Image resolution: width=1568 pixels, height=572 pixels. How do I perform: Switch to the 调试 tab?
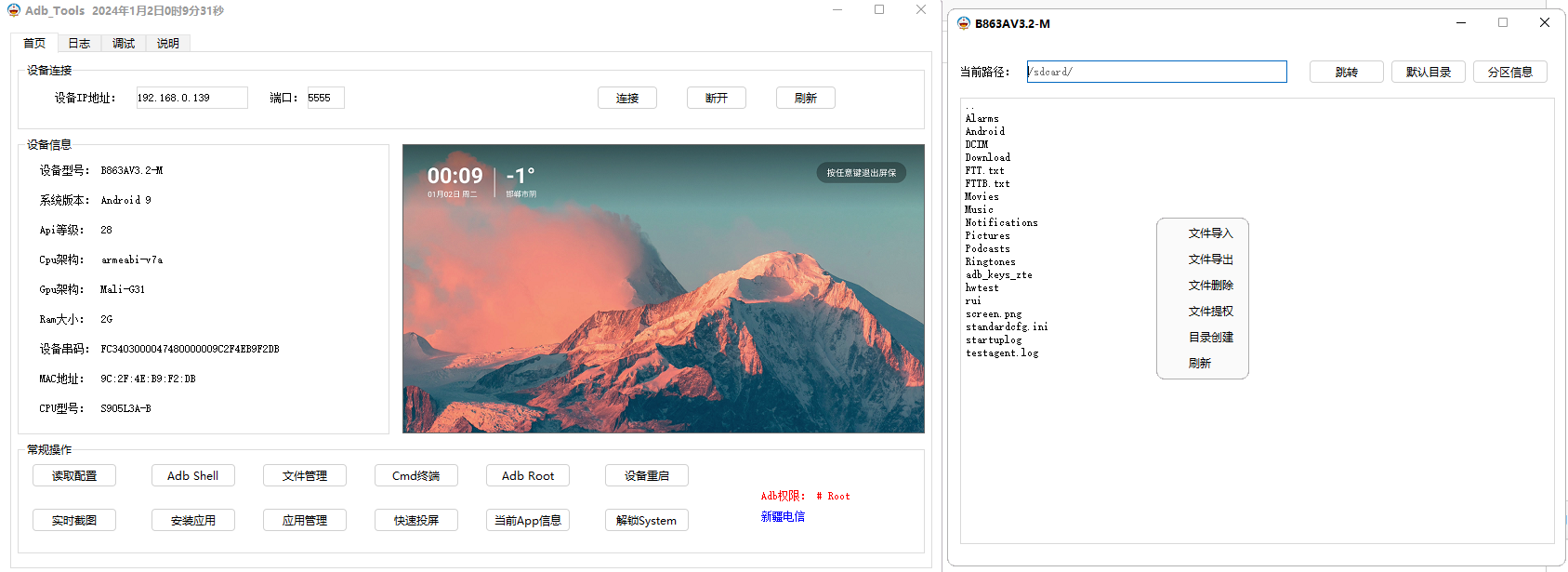click(124, 44)
